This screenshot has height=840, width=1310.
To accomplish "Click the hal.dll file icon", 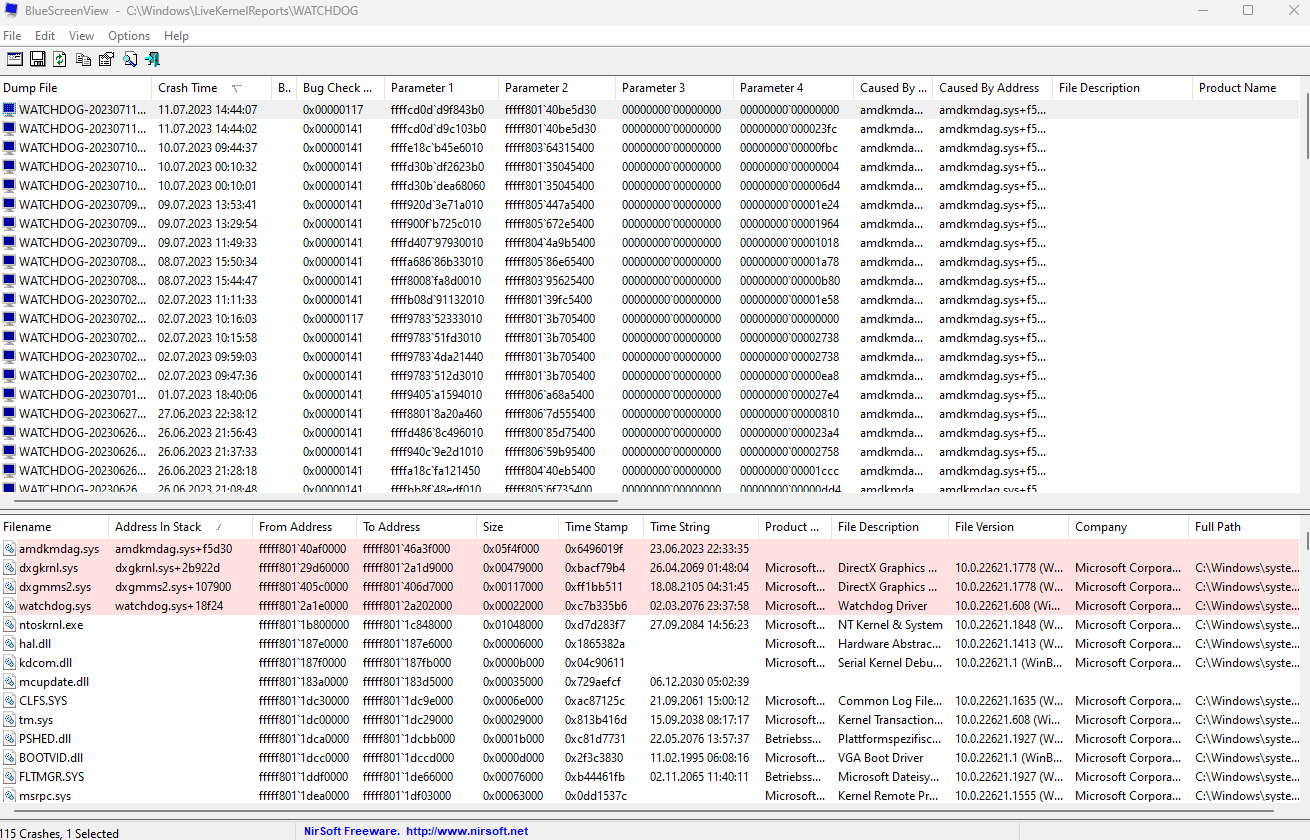I will (9, 644).
